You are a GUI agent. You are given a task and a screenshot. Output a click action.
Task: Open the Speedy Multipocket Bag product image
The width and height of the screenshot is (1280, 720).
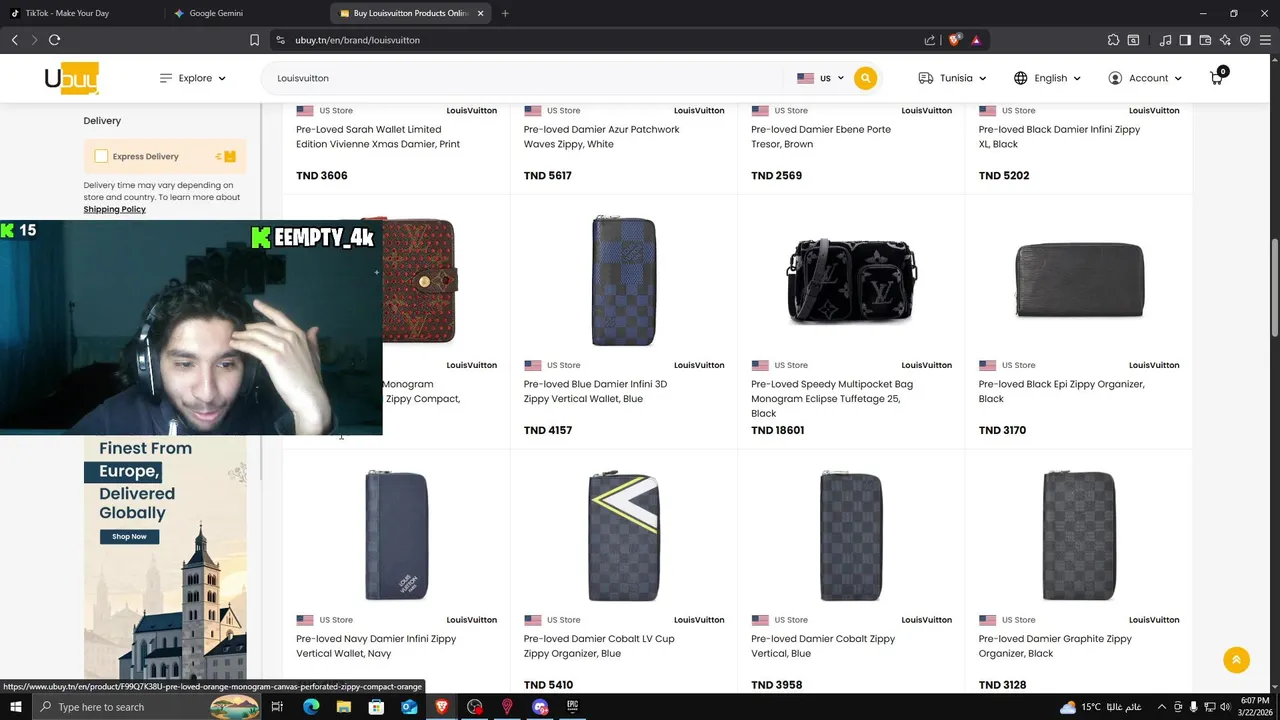[851, 281]
